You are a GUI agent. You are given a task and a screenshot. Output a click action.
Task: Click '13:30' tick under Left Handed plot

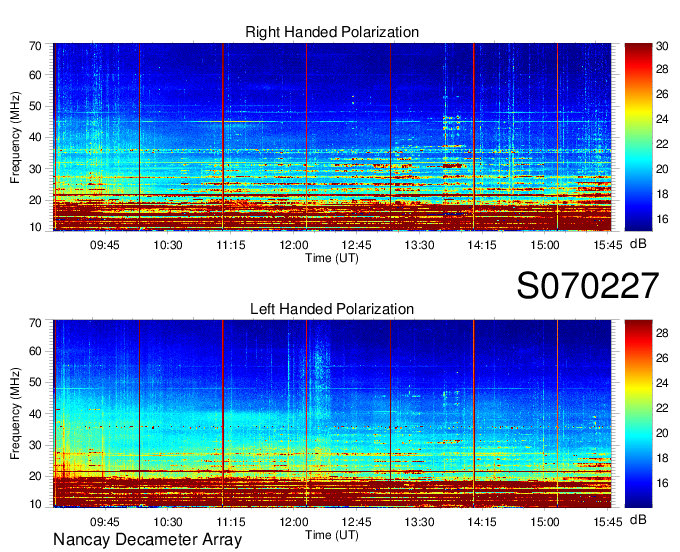(x=419, y=522)
